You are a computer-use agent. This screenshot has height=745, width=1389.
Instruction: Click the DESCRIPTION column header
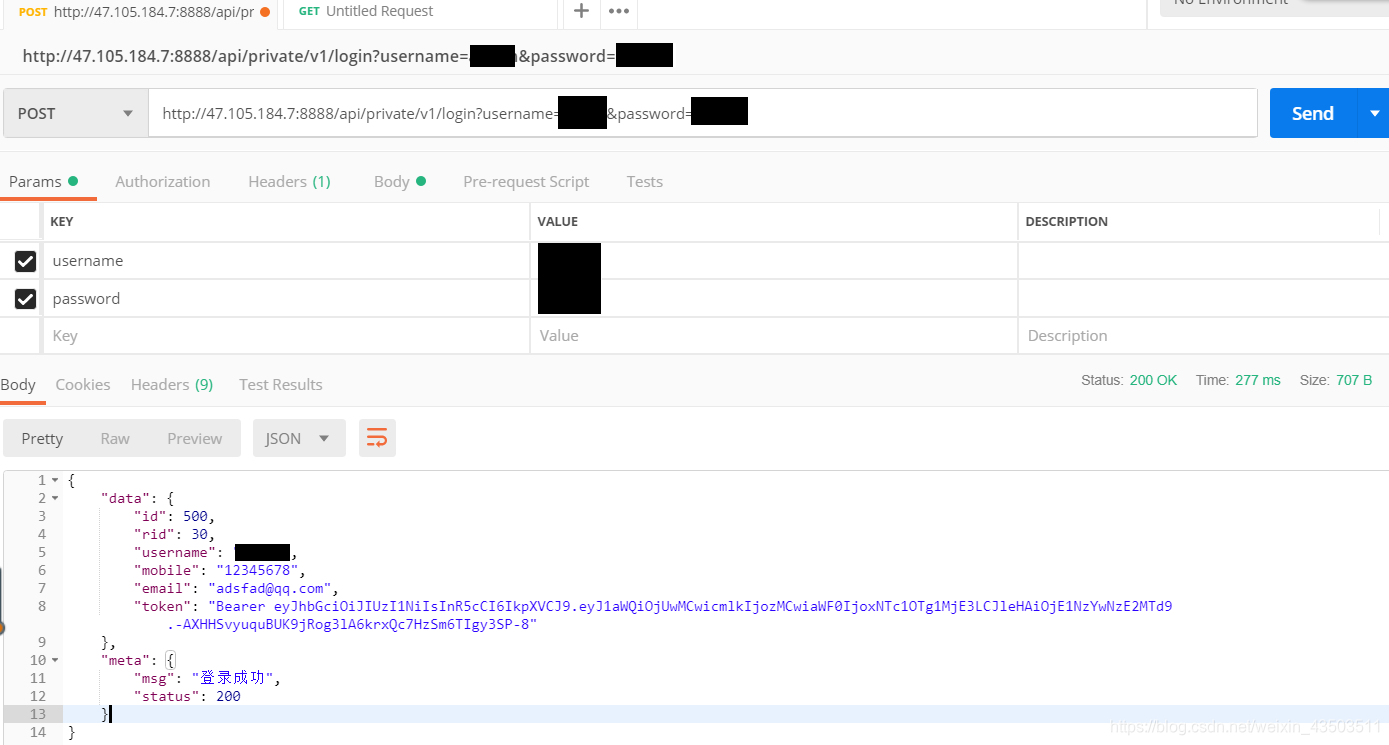tap(1067, 222)
